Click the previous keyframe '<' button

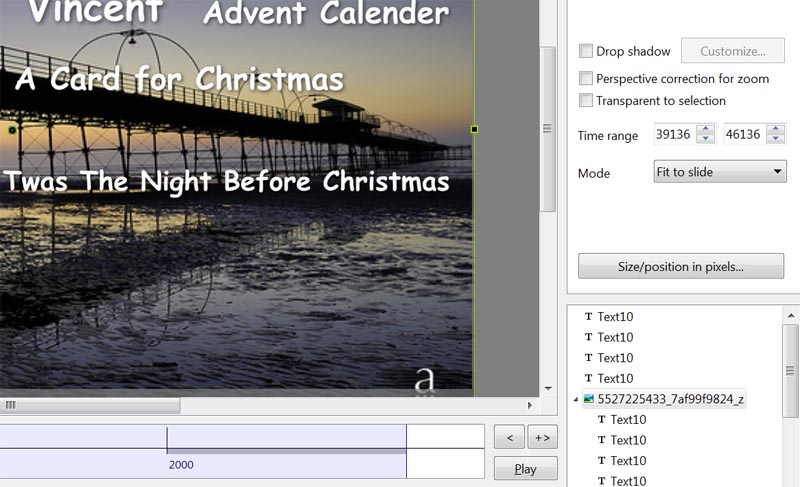[x=509, y=437]
